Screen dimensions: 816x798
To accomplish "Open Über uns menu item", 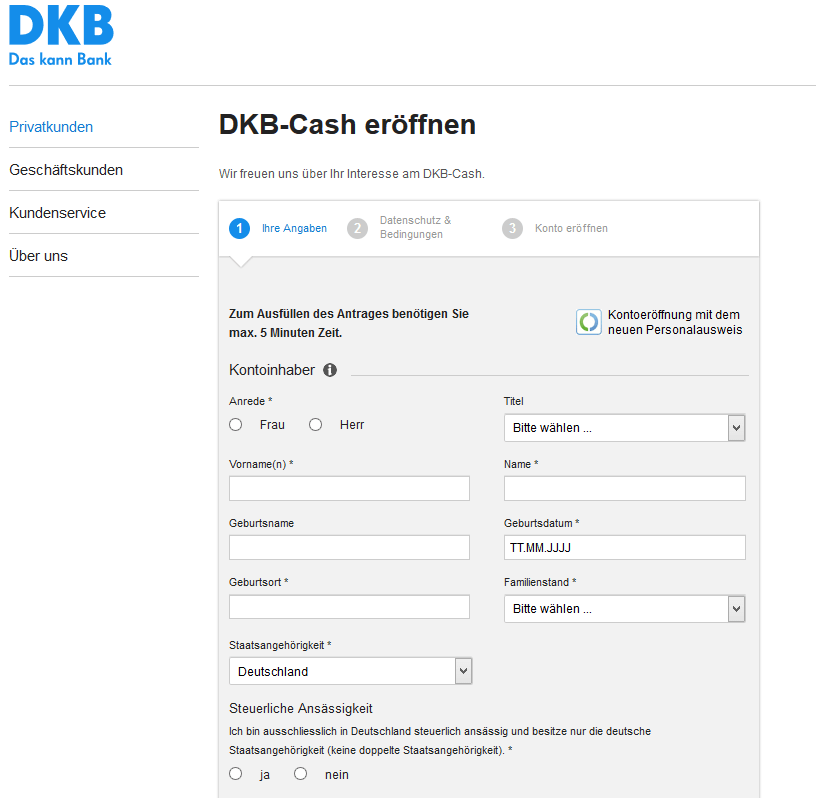I will (39, 256).
